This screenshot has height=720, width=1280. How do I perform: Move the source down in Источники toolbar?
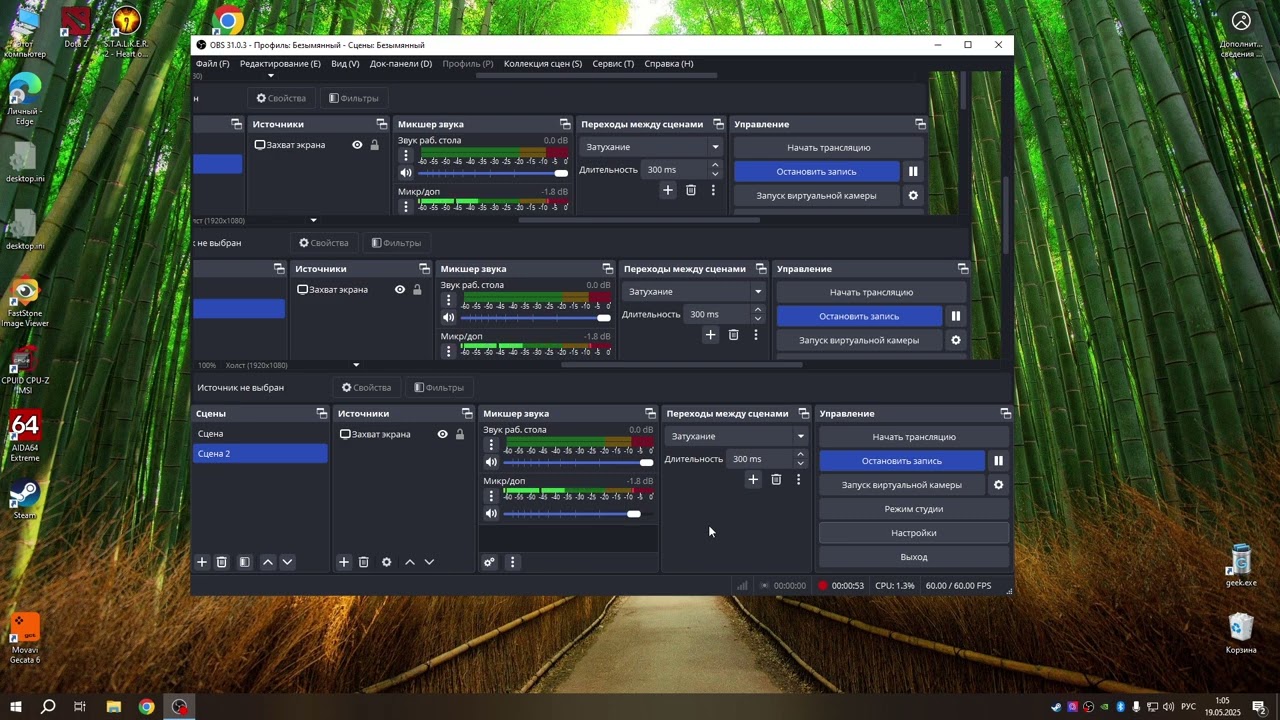(429, 562)
